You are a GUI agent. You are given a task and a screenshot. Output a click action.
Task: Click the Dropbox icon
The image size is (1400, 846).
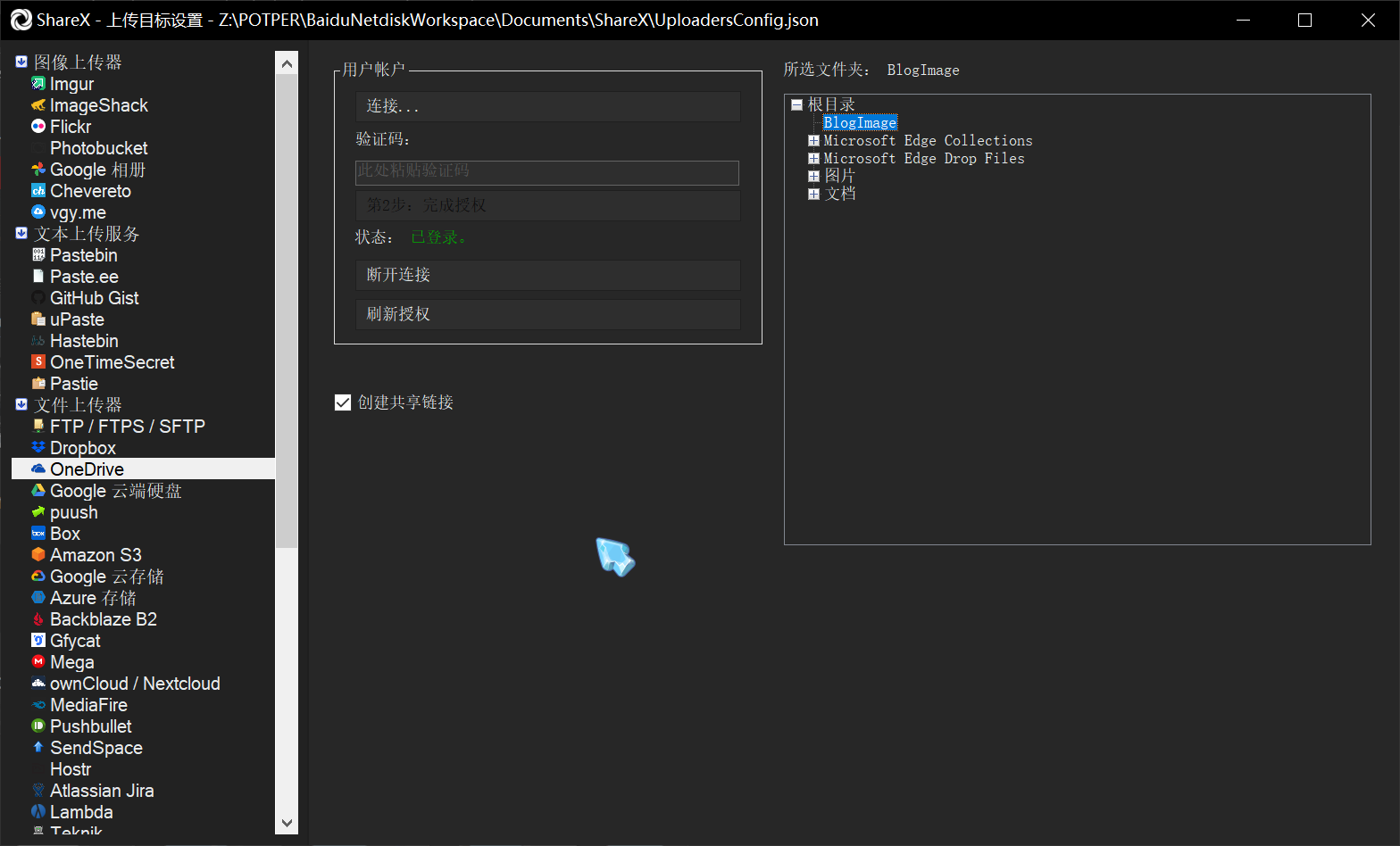pyautogui.click(x=38, y=448)
